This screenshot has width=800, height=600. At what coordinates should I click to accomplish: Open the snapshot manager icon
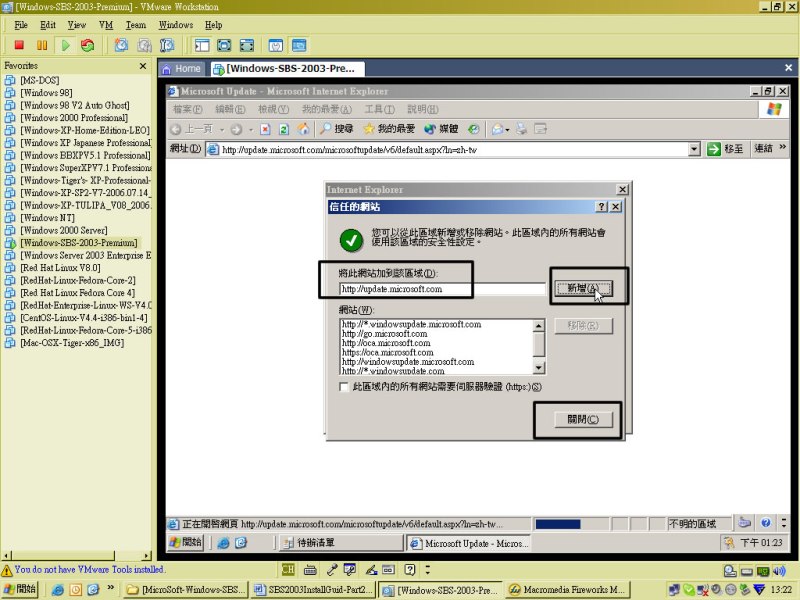(167, 45)
